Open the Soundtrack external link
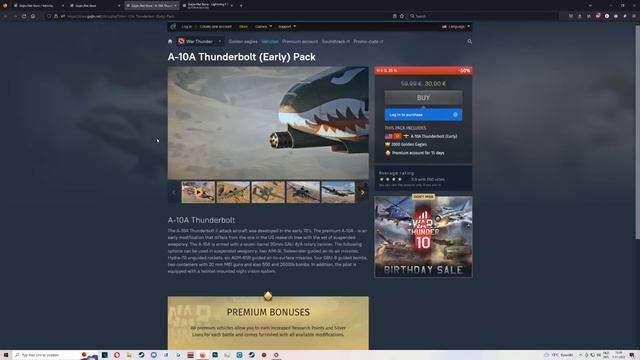This screenshot has width=640, height=360. point(336,42)
